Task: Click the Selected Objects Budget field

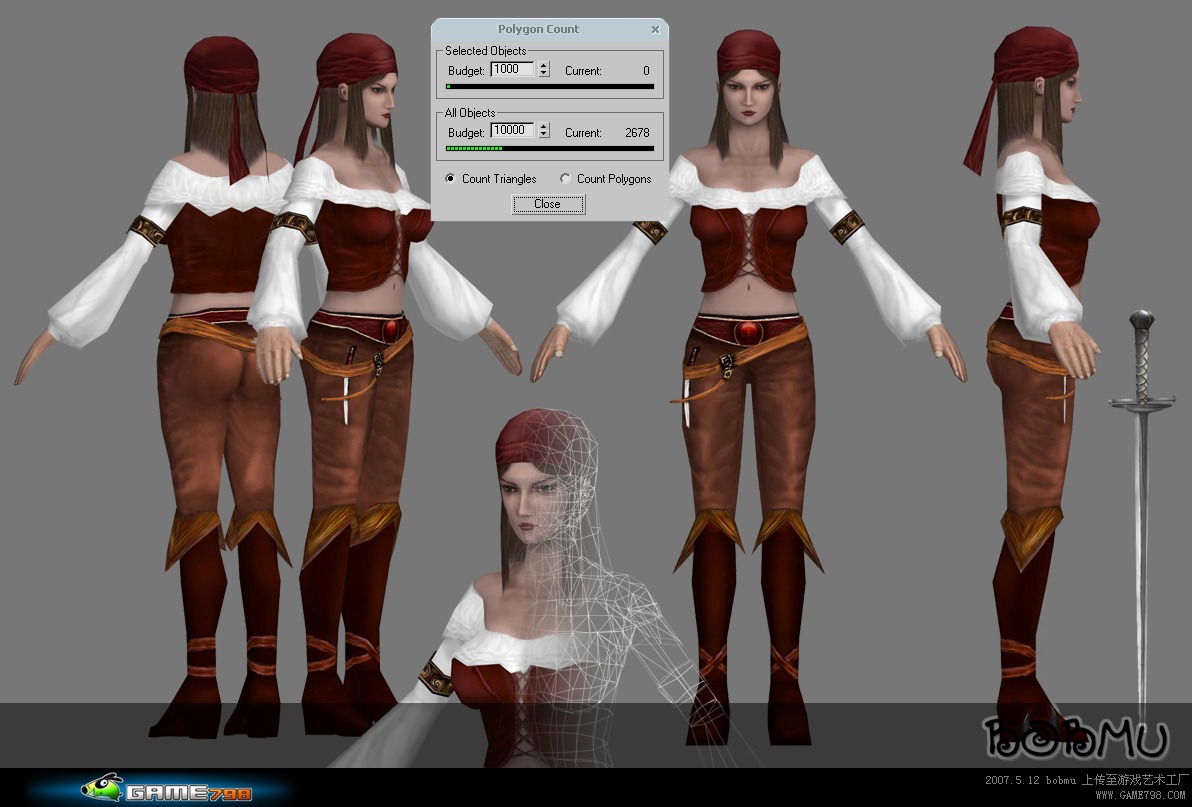Action: click(x=512, y=70)
